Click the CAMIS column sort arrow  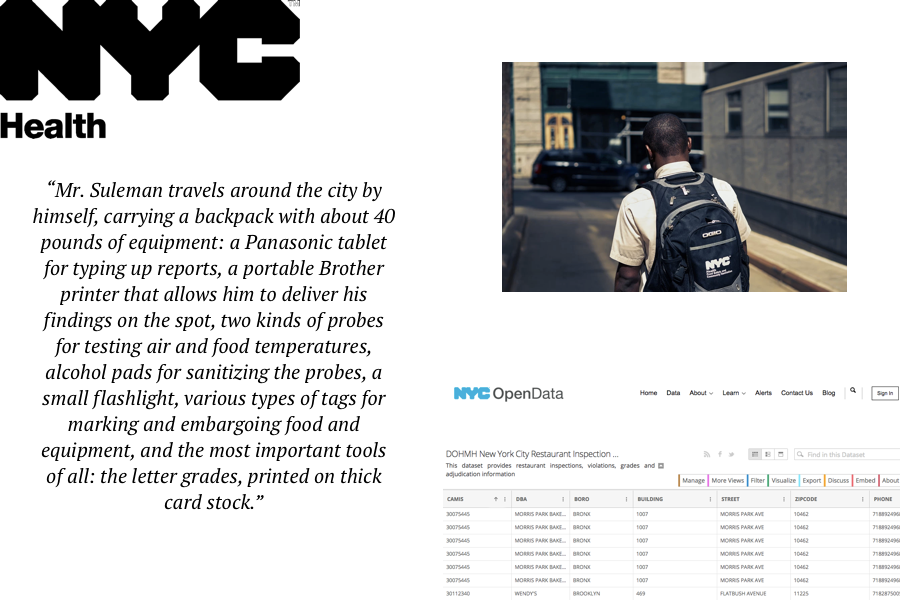pos(495,498)
